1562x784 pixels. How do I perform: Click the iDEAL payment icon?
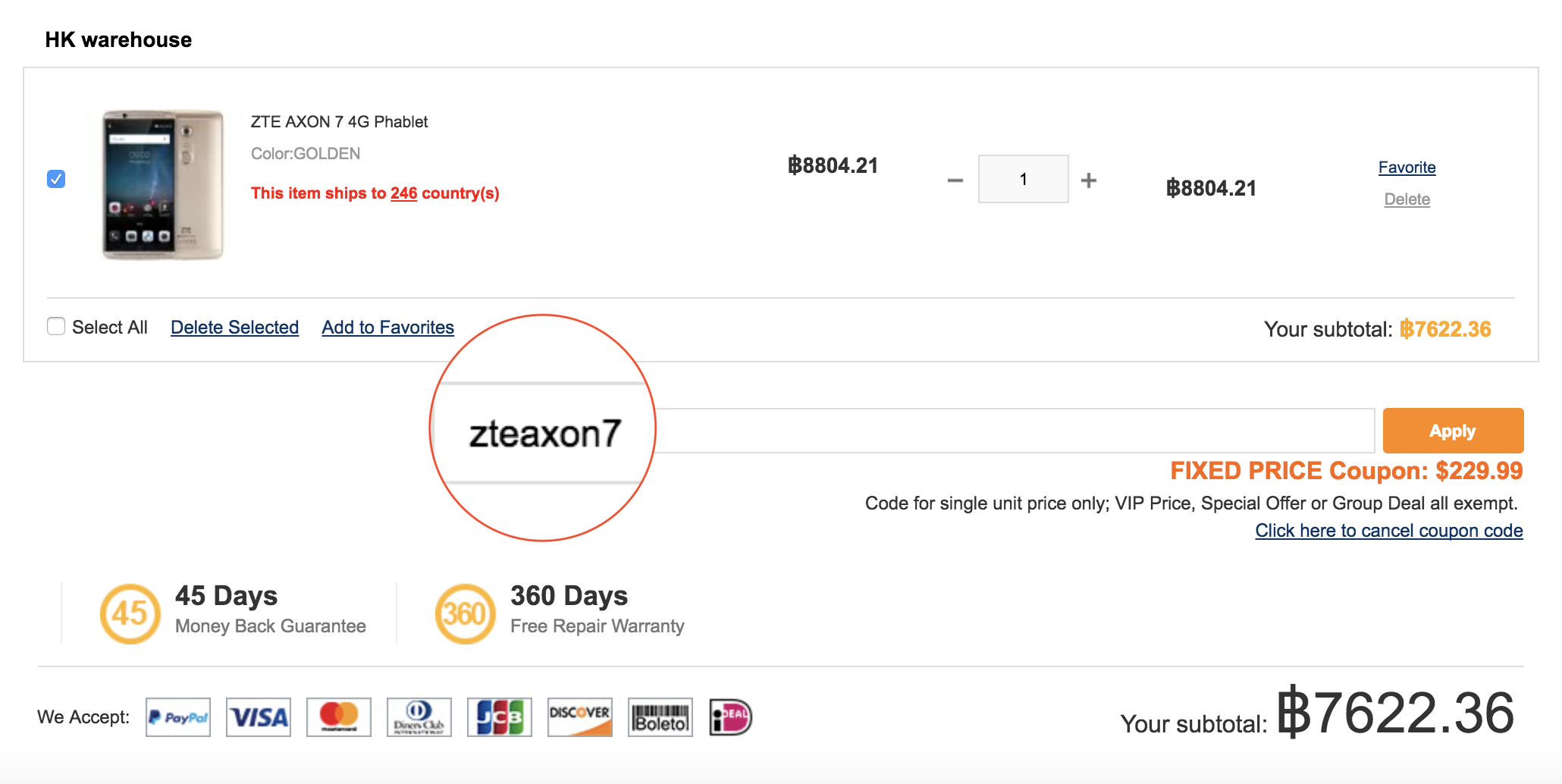point(731,717)
